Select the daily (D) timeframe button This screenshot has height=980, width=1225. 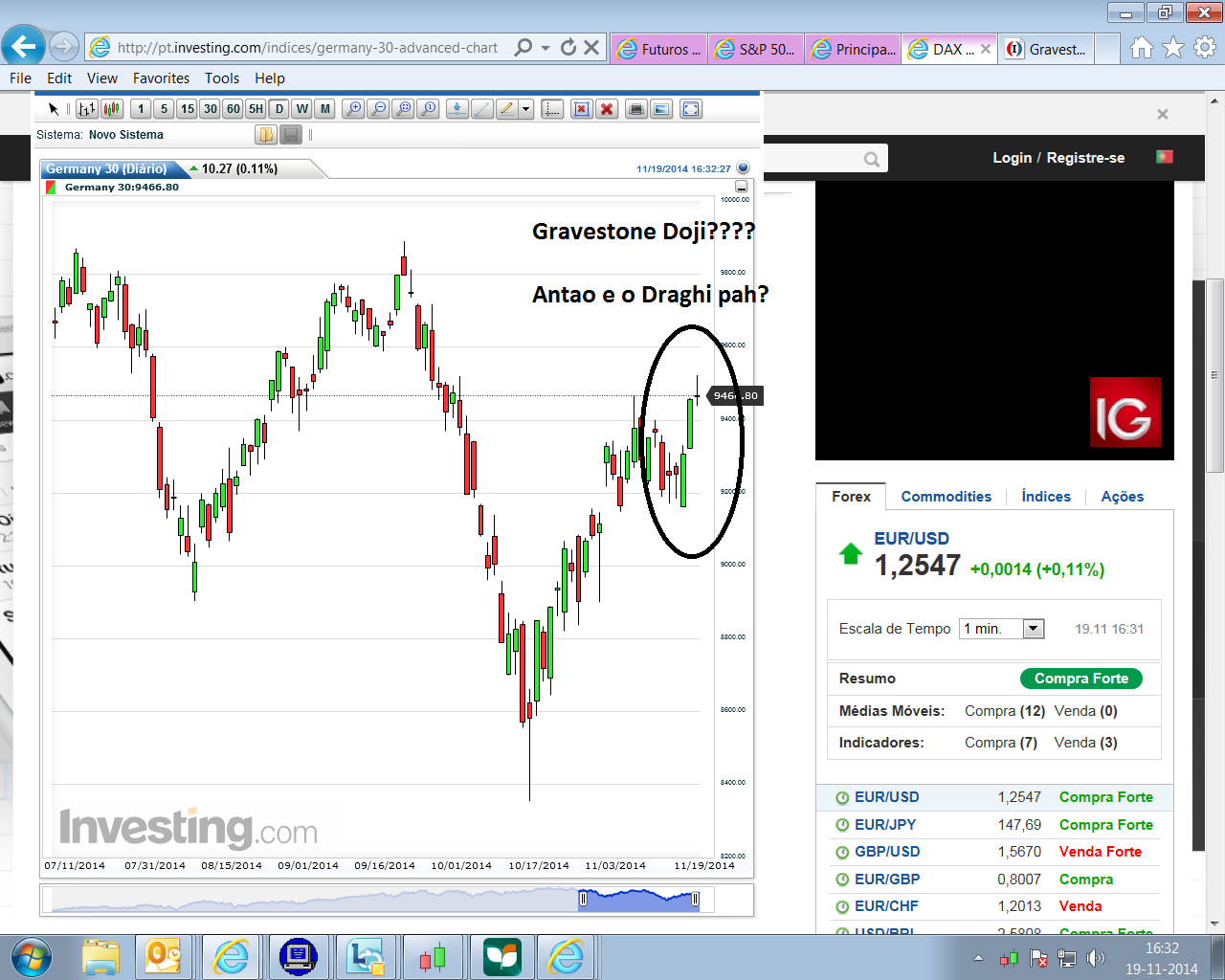[x=278, y=109]
